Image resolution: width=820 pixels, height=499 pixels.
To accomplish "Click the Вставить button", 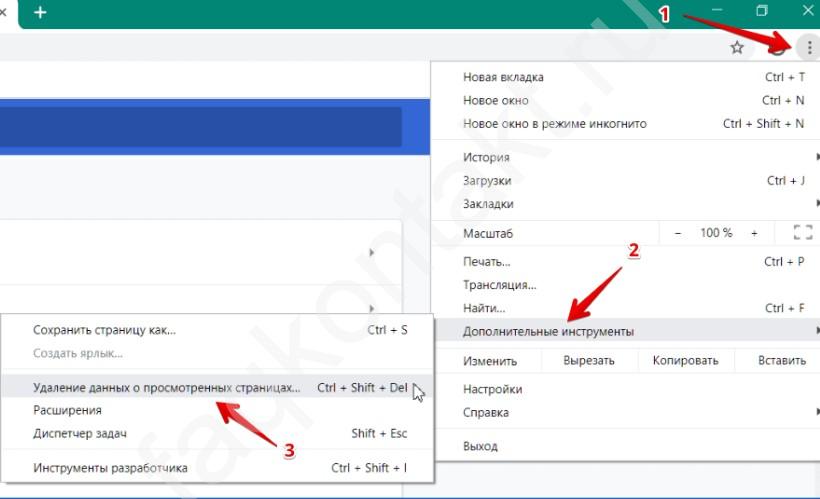I will (781, 361).
